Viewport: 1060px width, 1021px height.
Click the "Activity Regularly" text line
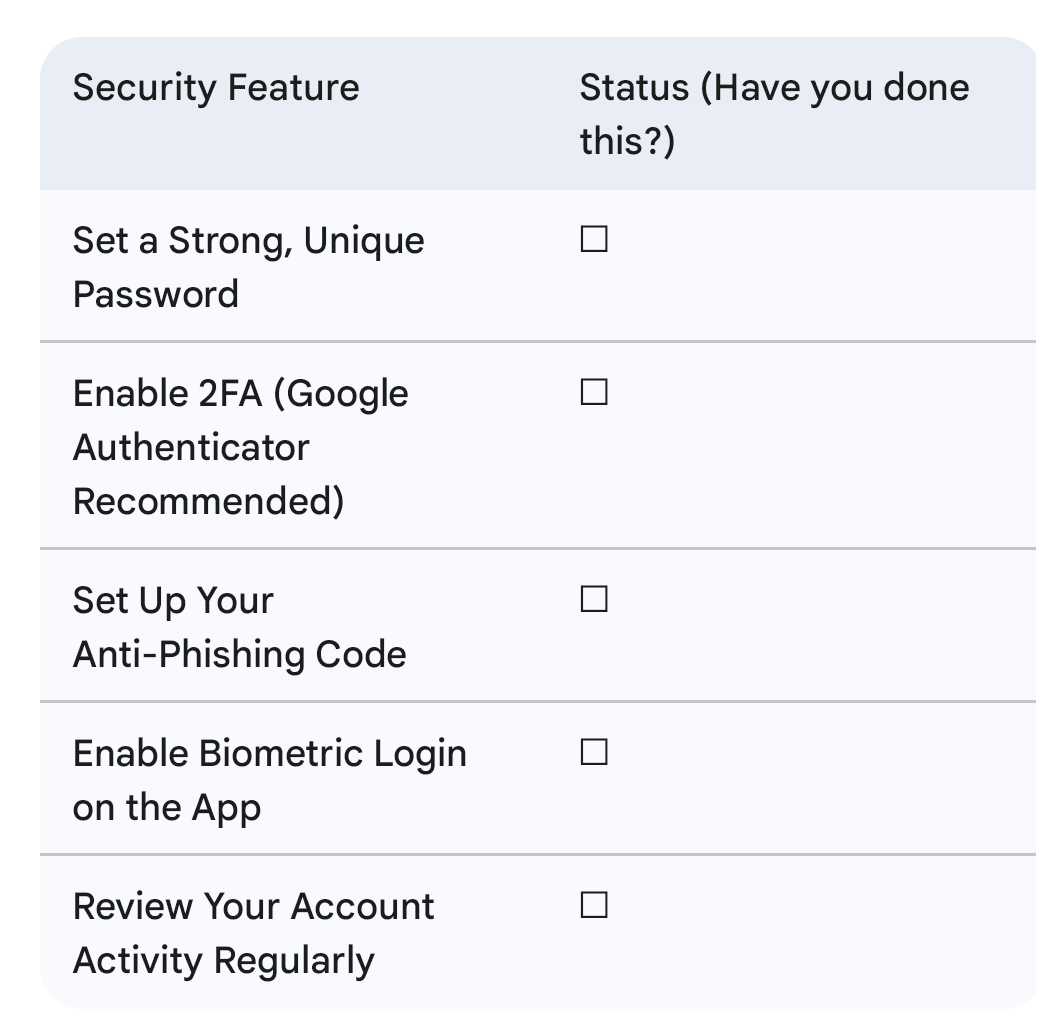224,960
